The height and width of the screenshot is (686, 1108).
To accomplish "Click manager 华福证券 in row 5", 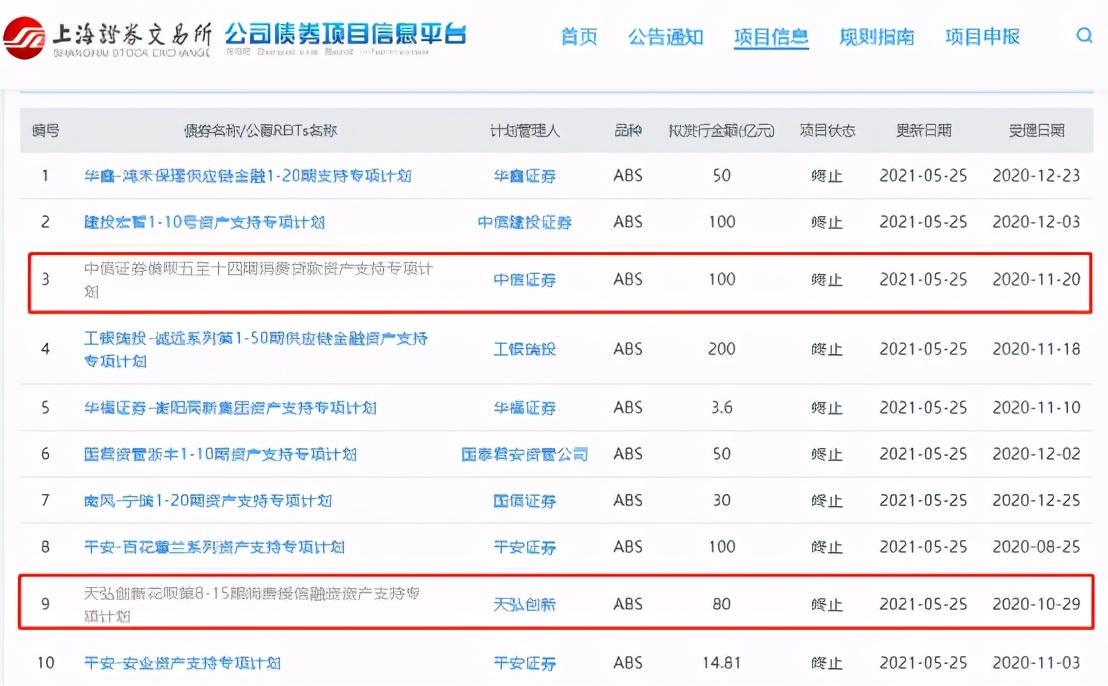I will 524,408.
